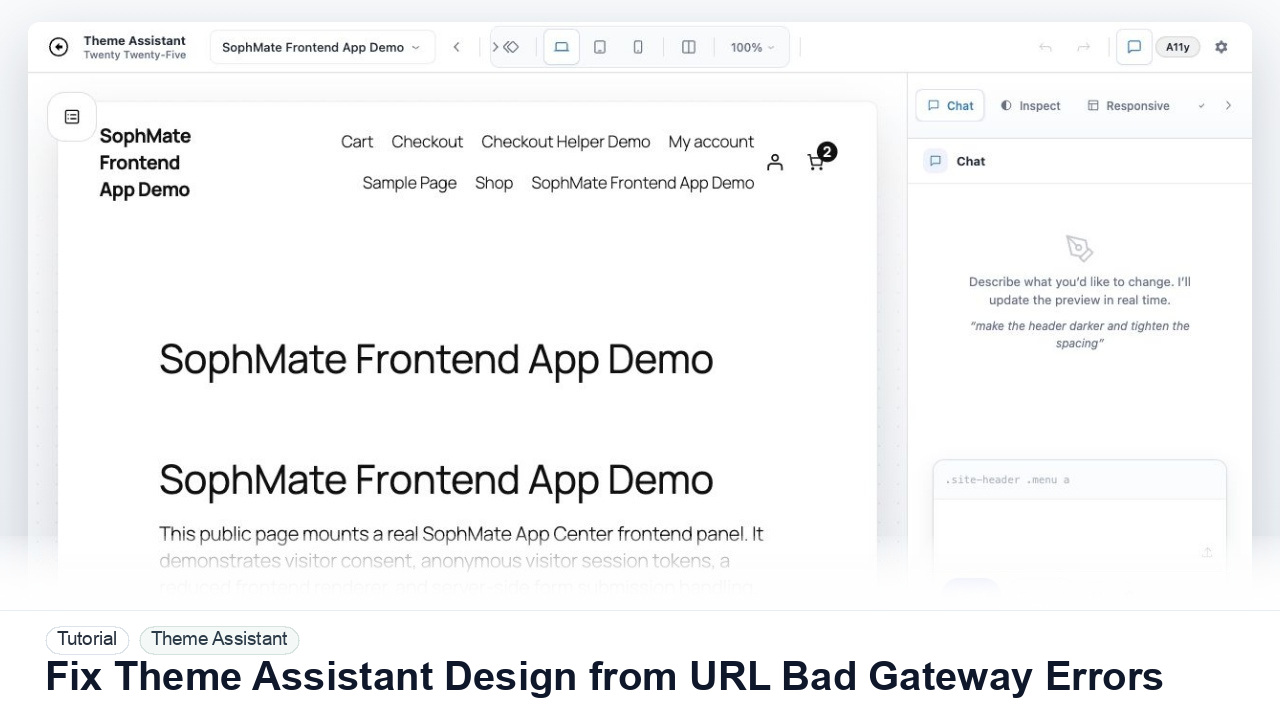Click the upload icon in chat input

[x=1207, y=552]
